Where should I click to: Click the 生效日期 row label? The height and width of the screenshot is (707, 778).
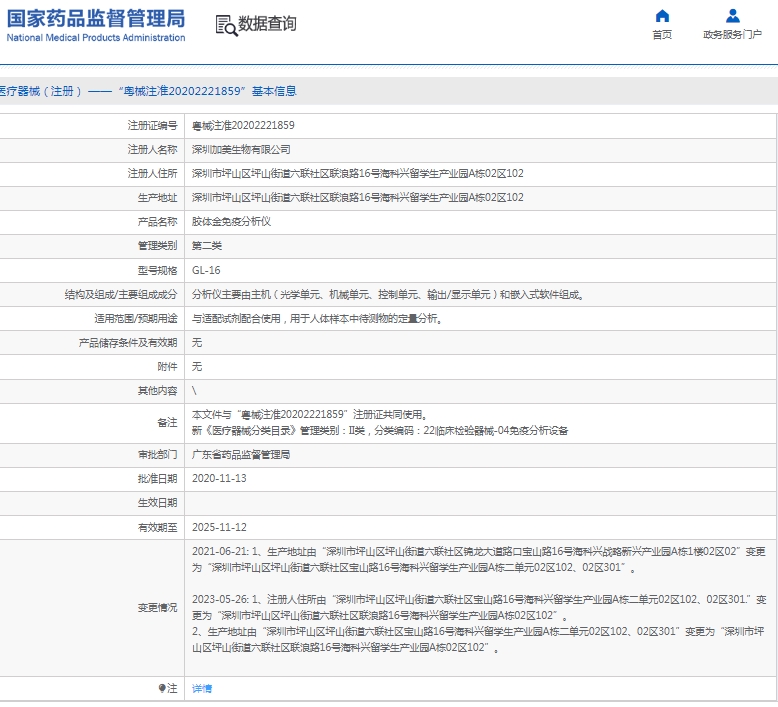coord(157,503)
